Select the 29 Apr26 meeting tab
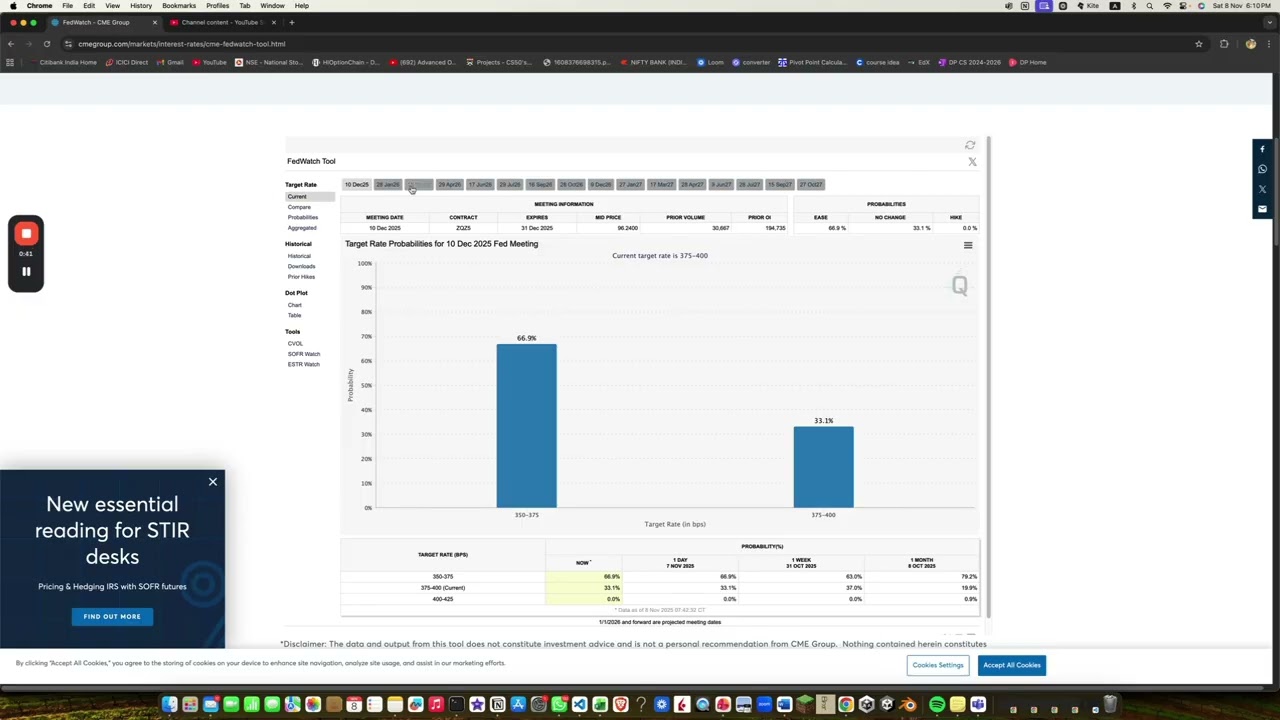The height and width of the screenshot is (720, 1280). point(449,185)
